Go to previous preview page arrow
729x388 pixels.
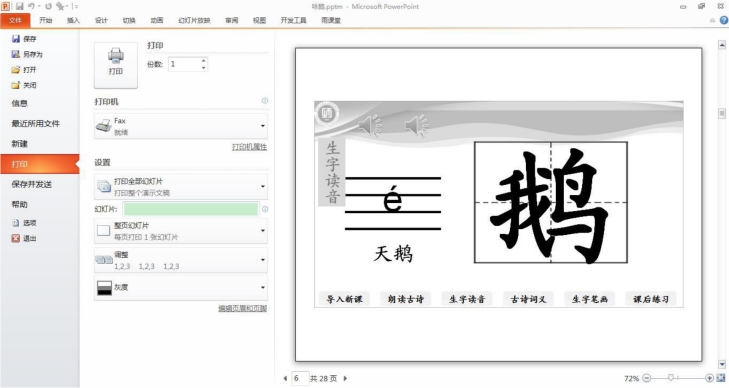[285, 378]
